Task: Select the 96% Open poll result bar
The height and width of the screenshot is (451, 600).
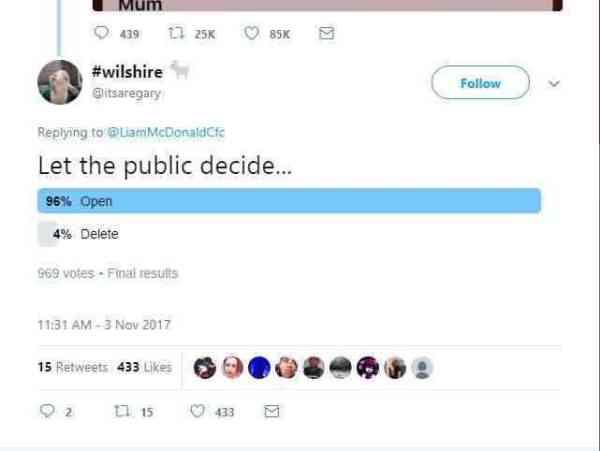Action: [x=289, y=201]
